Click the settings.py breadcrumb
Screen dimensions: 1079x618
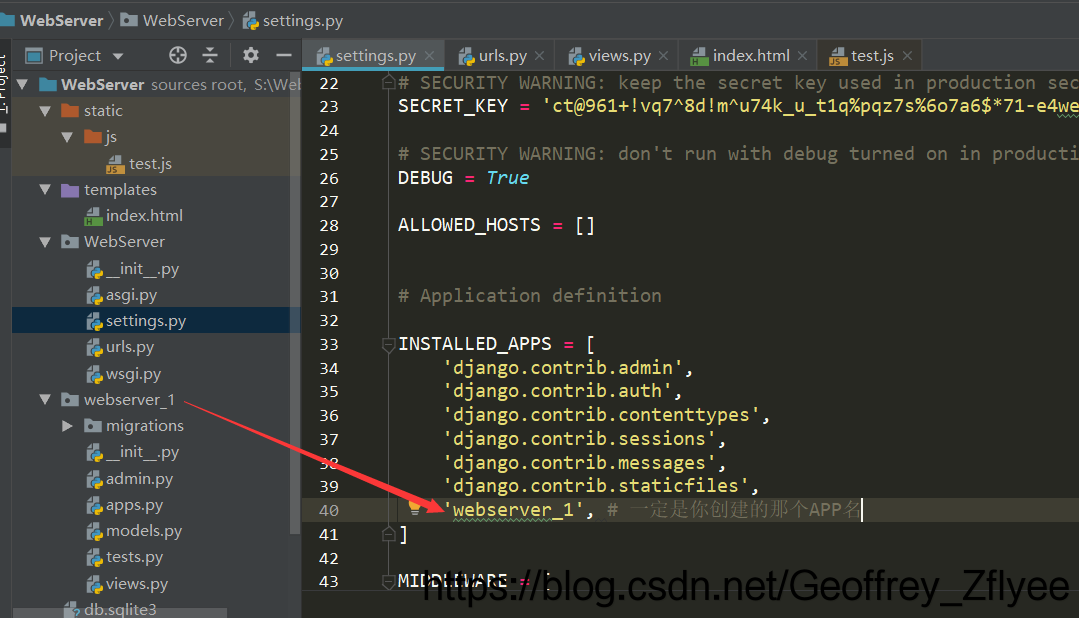coord(292,21)
